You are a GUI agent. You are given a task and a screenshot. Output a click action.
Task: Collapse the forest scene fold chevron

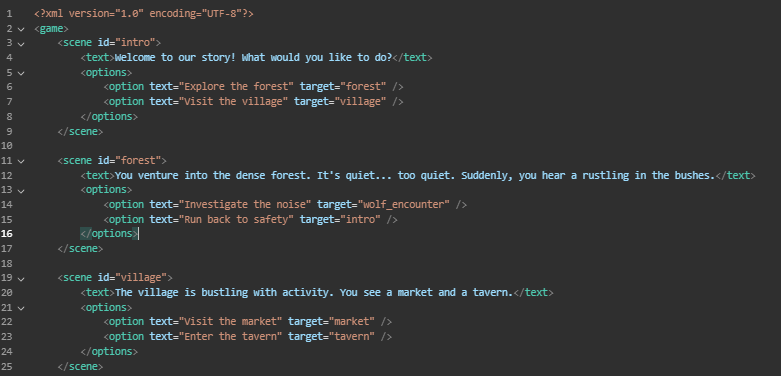[x=20, y=161]
